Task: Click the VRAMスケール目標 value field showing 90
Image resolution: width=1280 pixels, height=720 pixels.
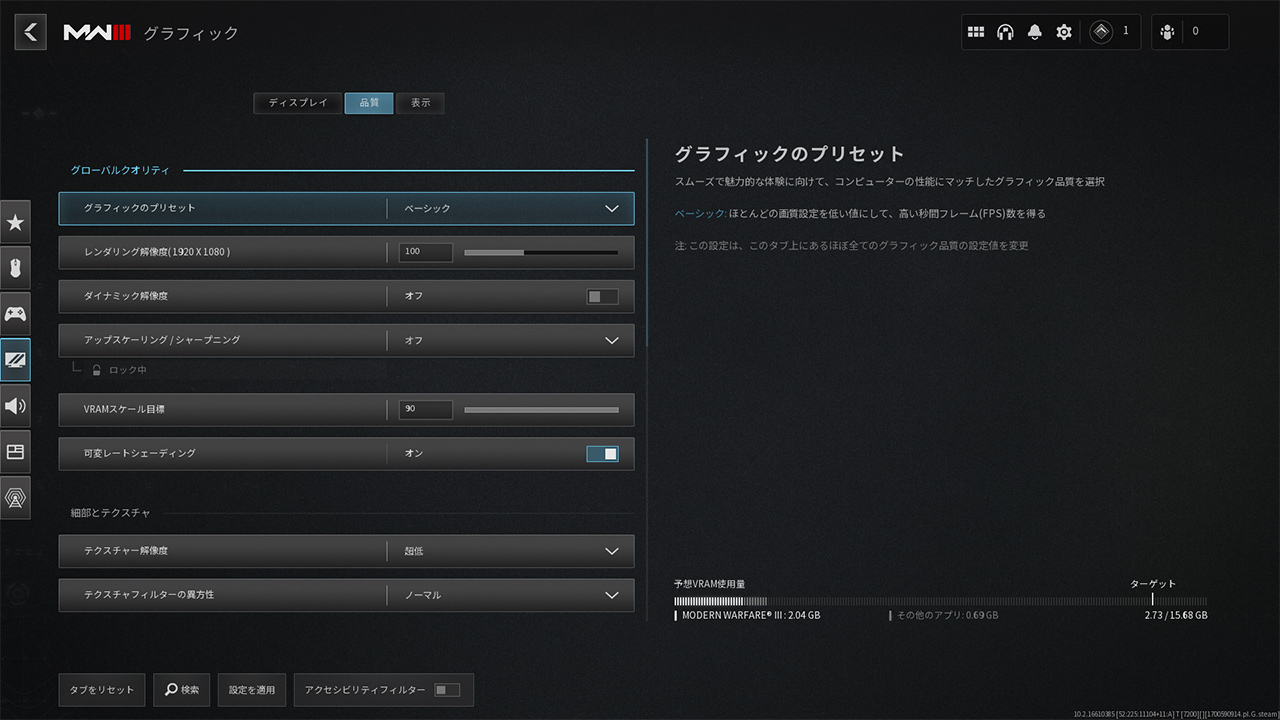Action: 425,410
